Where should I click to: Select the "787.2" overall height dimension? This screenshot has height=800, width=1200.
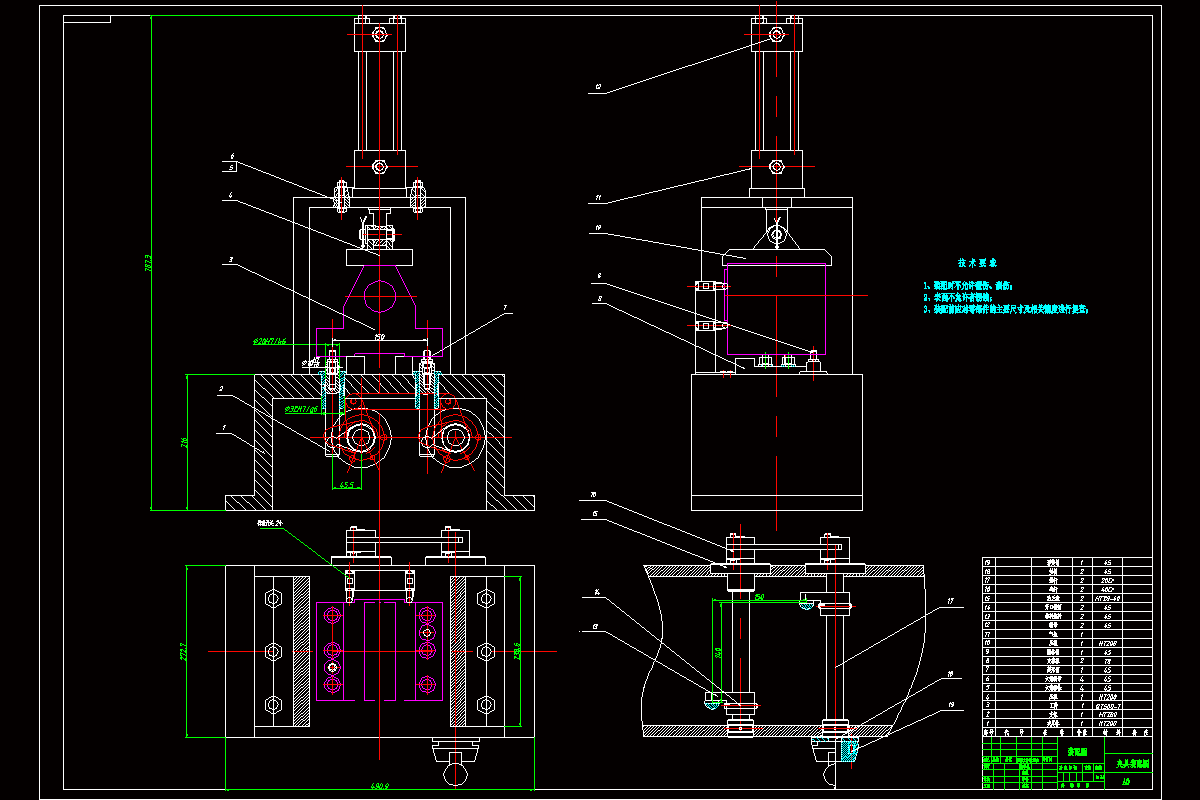click(x=148, y=263)
